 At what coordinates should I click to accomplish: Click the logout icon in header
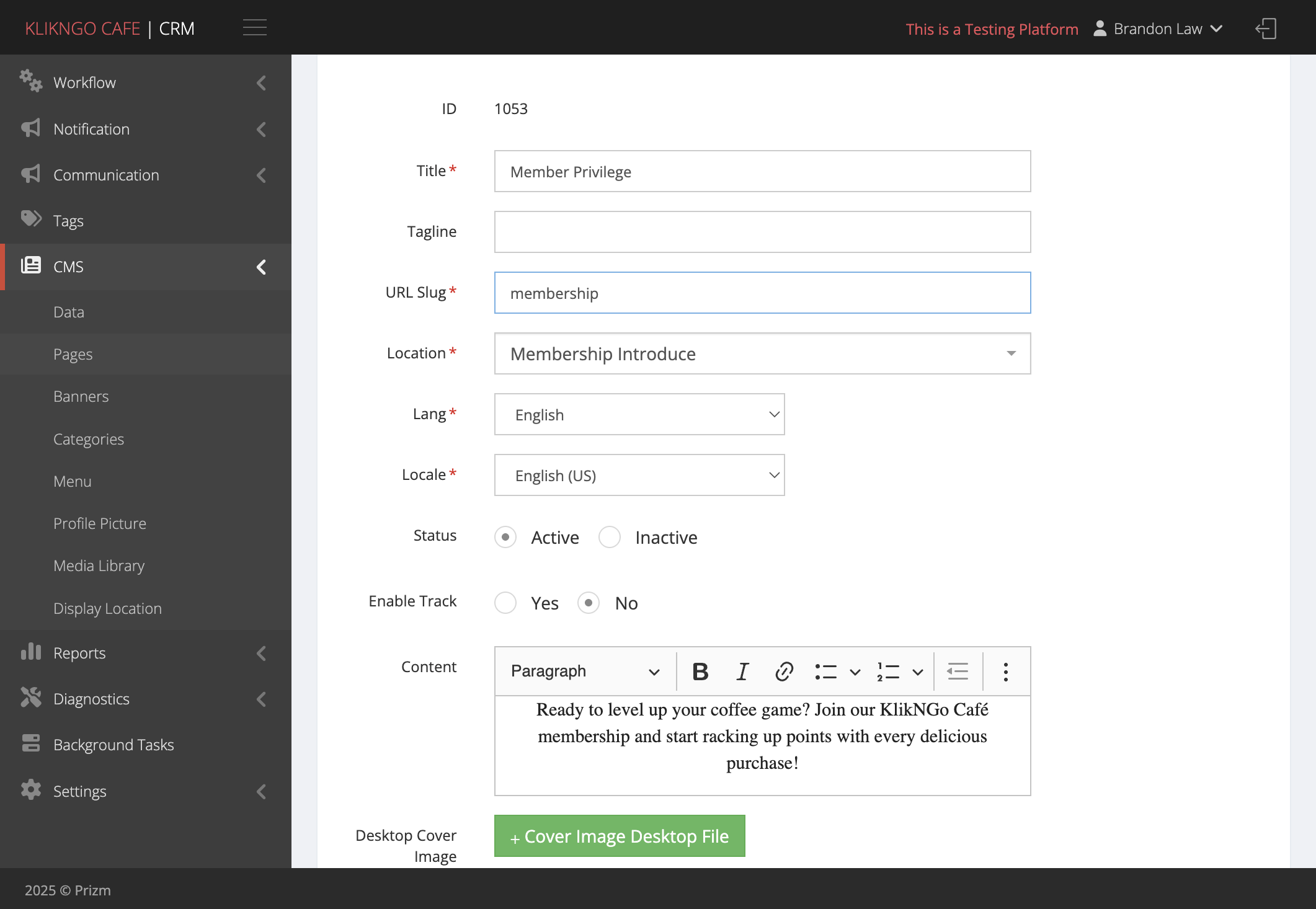click(x=1266, y=29)
